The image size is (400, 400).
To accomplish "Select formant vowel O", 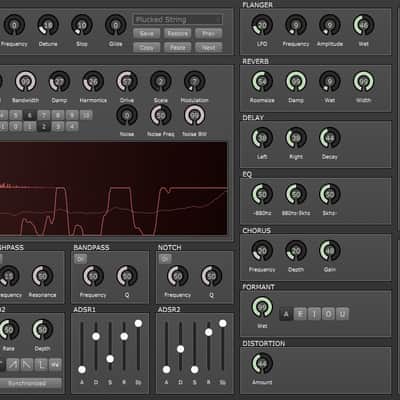I will coord(328,314).
